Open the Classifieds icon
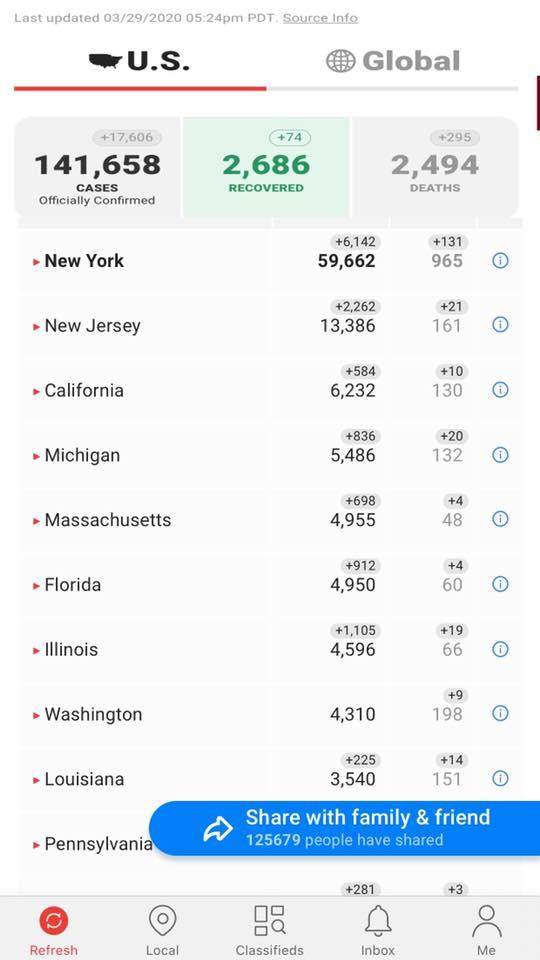 [x=269, y=920]
